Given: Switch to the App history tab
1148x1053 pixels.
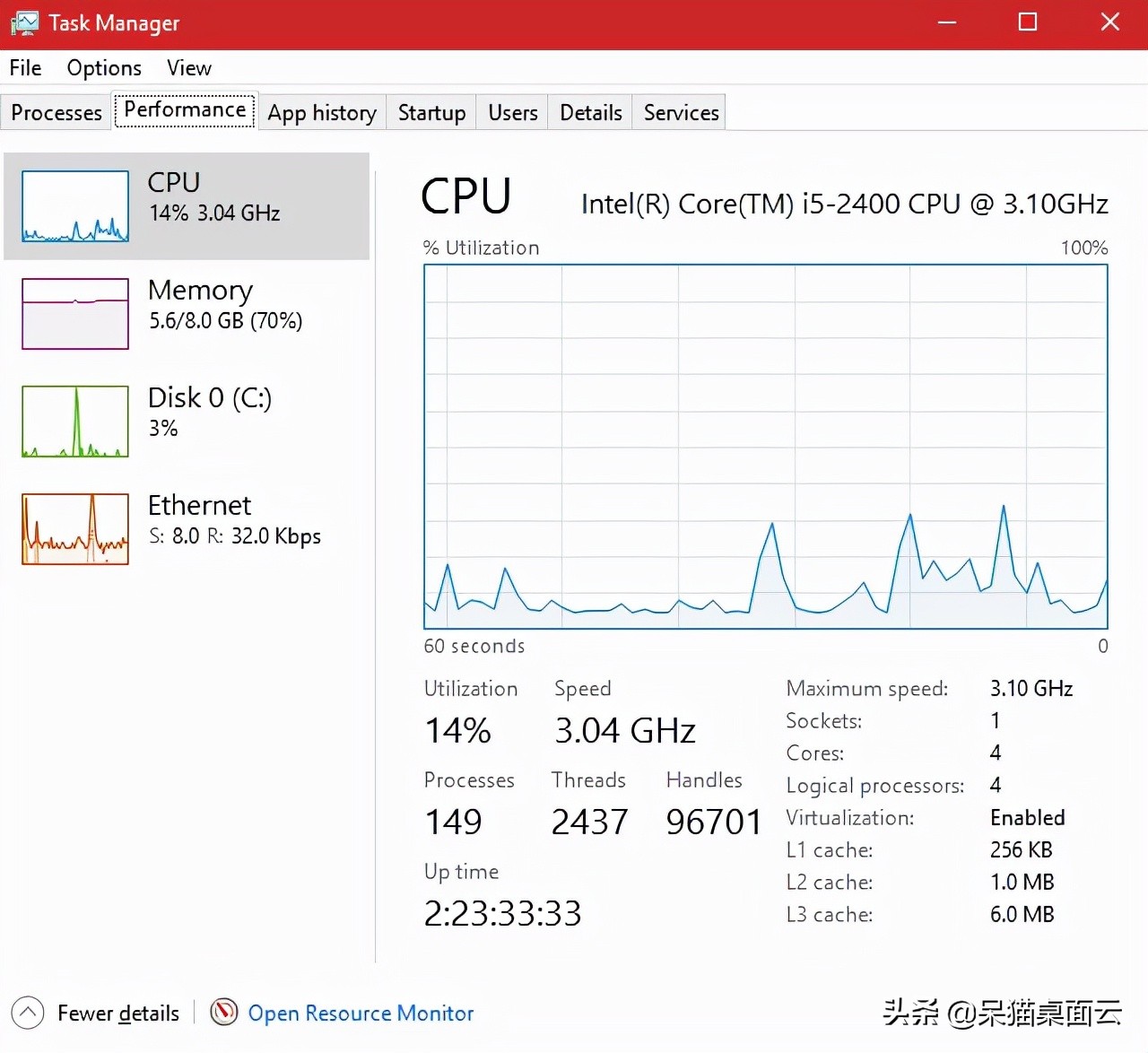Looking at the screenshot, I should (322, 113).
